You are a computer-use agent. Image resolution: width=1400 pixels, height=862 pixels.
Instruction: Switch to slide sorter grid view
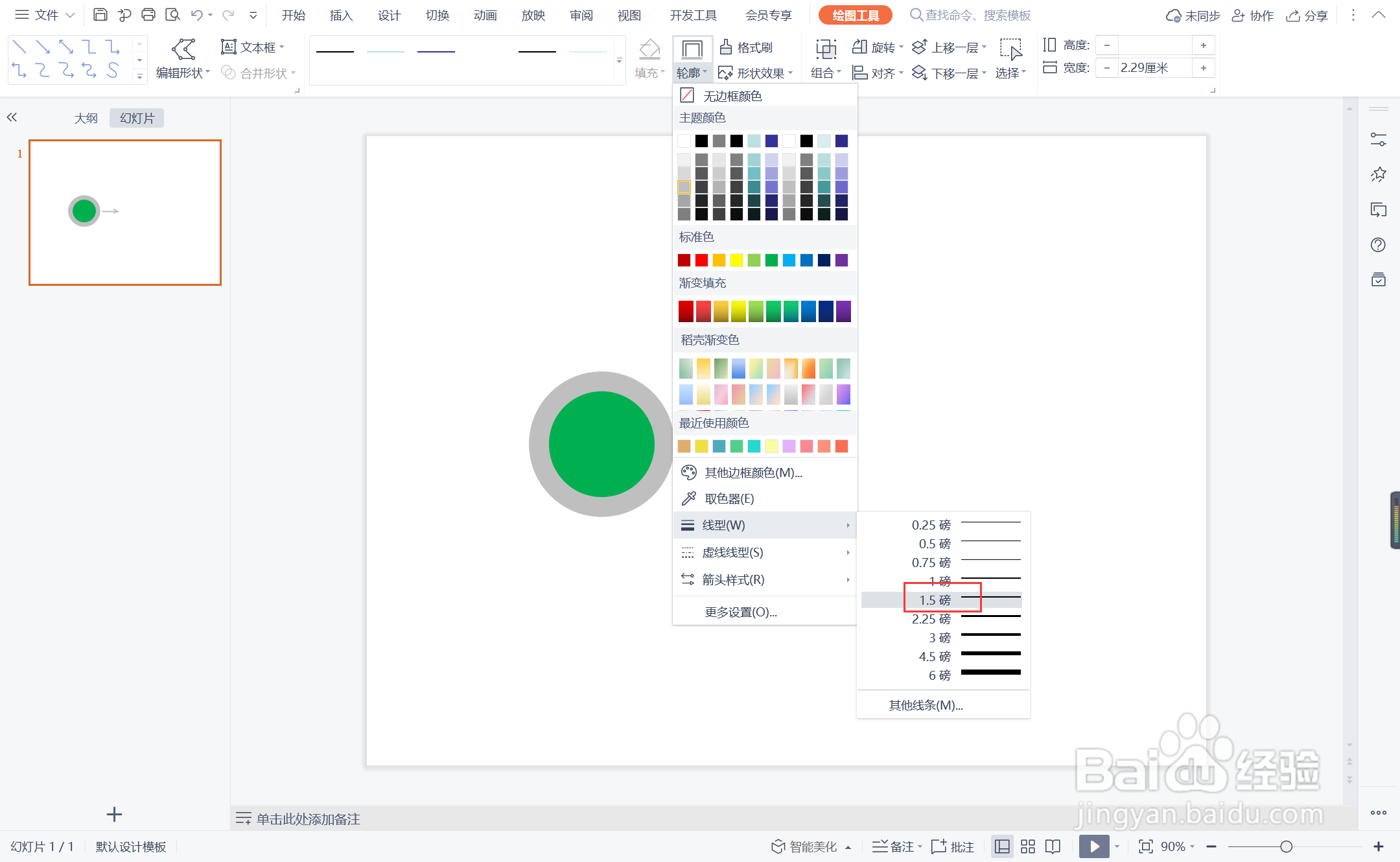[x=1028, y=846]
